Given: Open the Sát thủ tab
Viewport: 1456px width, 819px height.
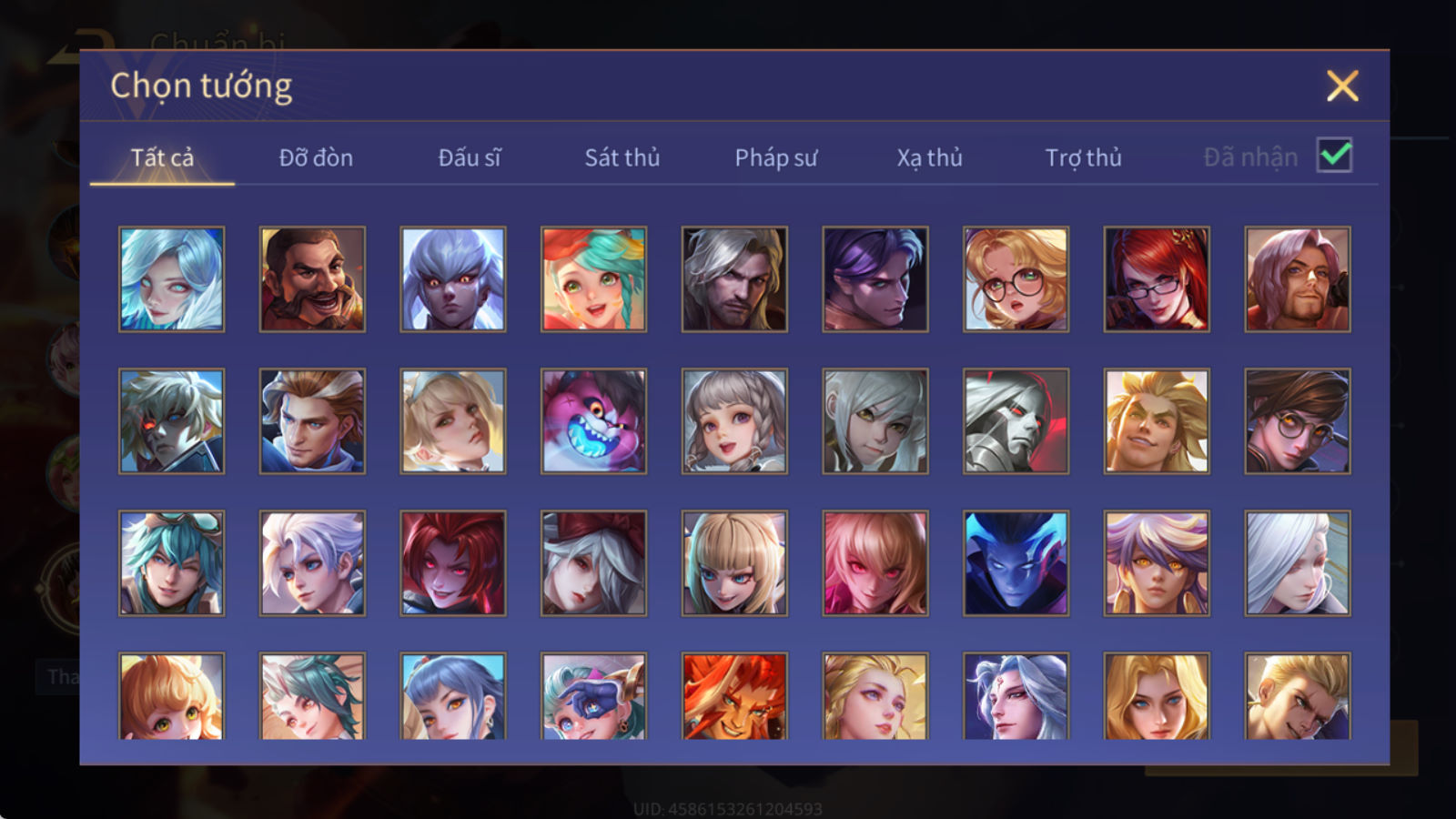Looking at the screenshot, I should (622, 157).
